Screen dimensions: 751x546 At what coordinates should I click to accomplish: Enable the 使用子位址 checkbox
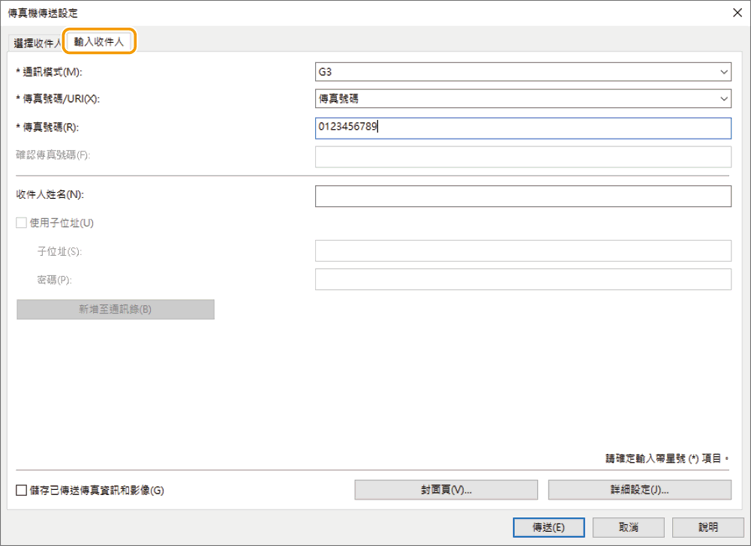coord(22,223)
